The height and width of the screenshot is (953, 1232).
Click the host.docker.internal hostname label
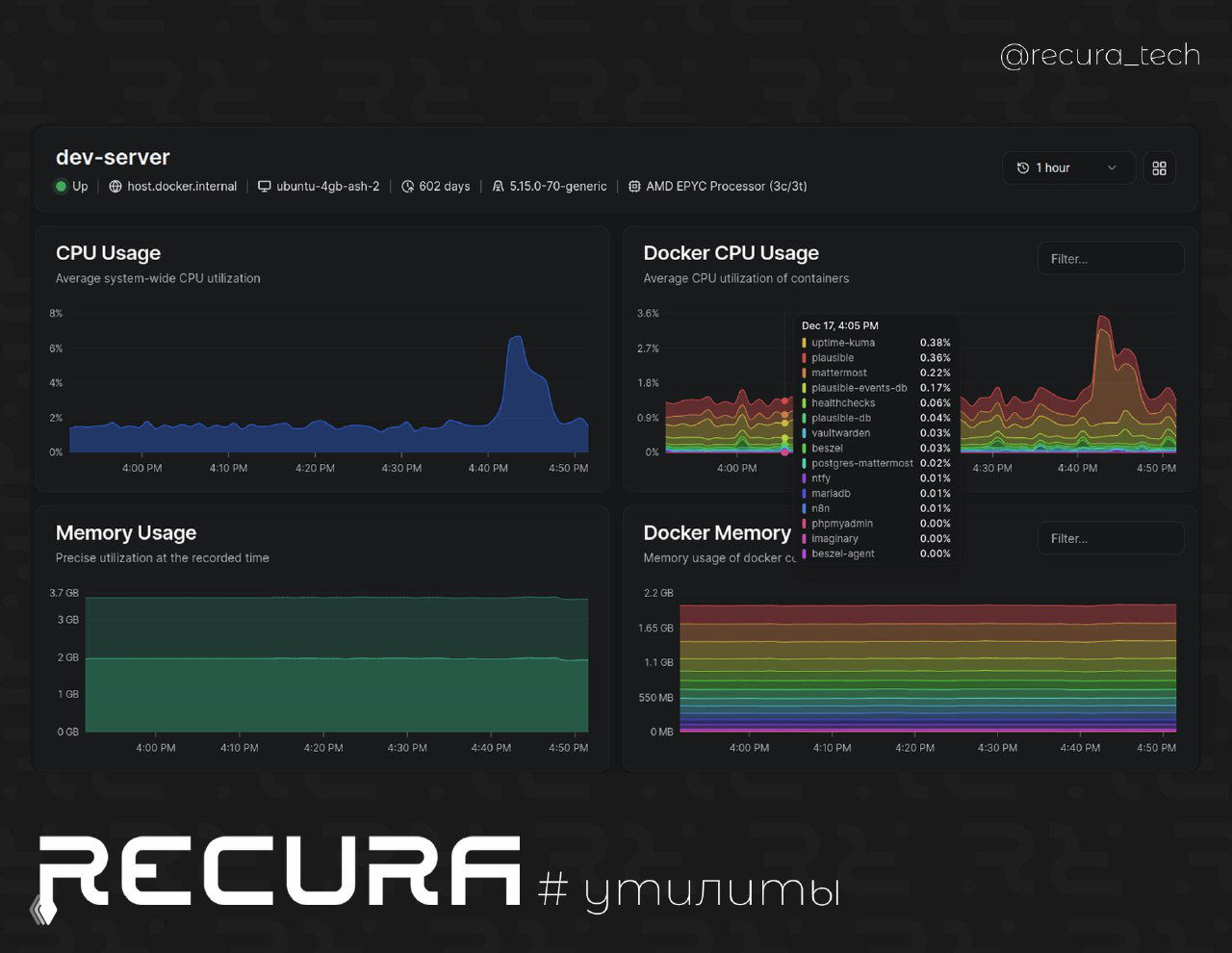(x=183, y=186)
